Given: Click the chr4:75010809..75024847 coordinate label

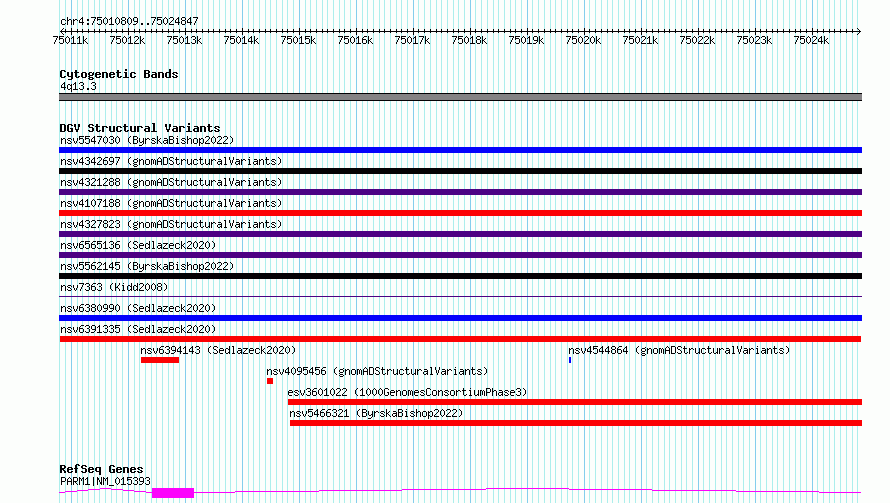Looking at the screenshot, I should (129, 22).
